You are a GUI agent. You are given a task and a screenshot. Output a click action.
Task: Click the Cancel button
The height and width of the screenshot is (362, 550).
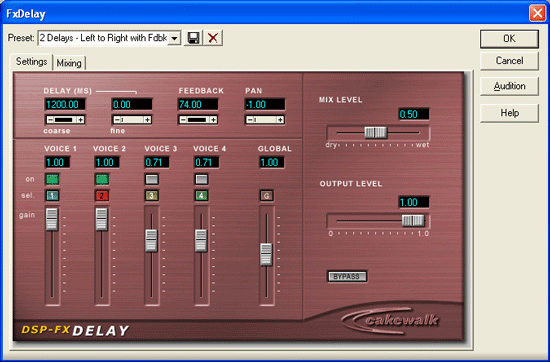[509, 61]
